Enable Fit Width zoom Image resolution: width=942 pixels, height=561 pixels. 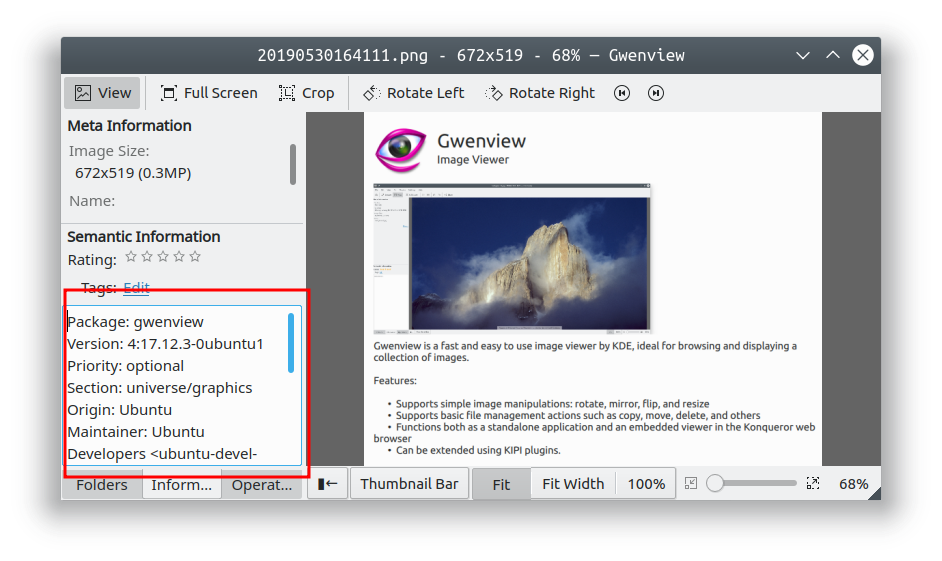point(573,484)
